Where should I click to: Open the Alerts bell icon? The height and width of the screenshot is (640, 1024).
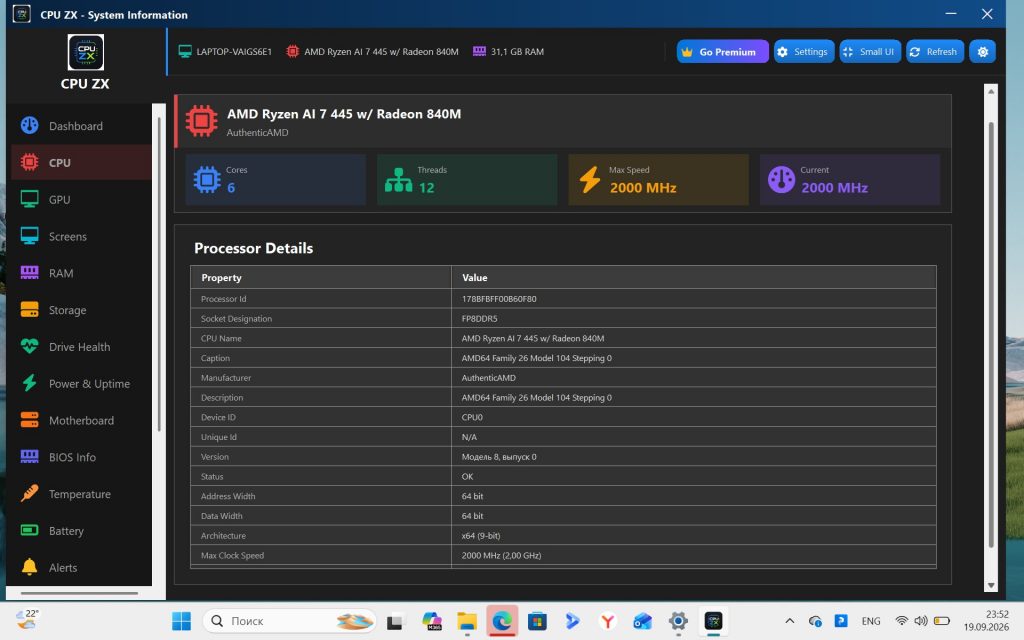pyautogui.click(x=29, y=567)
